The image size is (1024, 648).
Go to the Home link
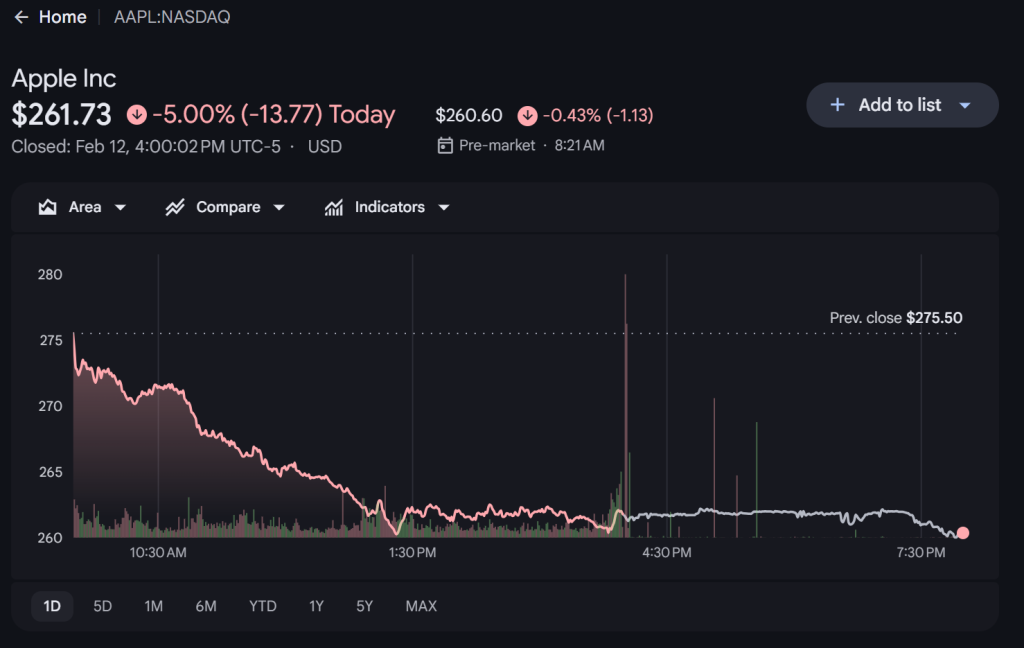click(x=62, y=18)
